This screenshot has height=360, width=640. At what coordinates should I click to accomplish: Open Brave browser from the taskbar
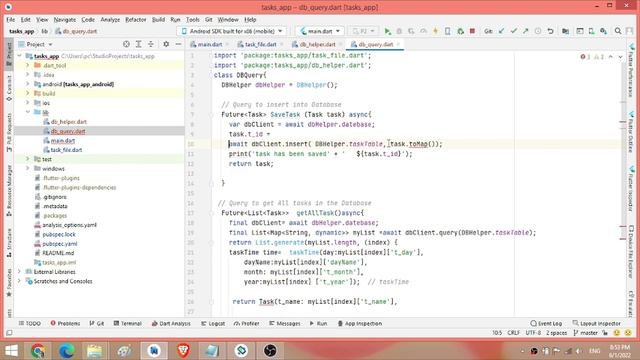[183, 351]
